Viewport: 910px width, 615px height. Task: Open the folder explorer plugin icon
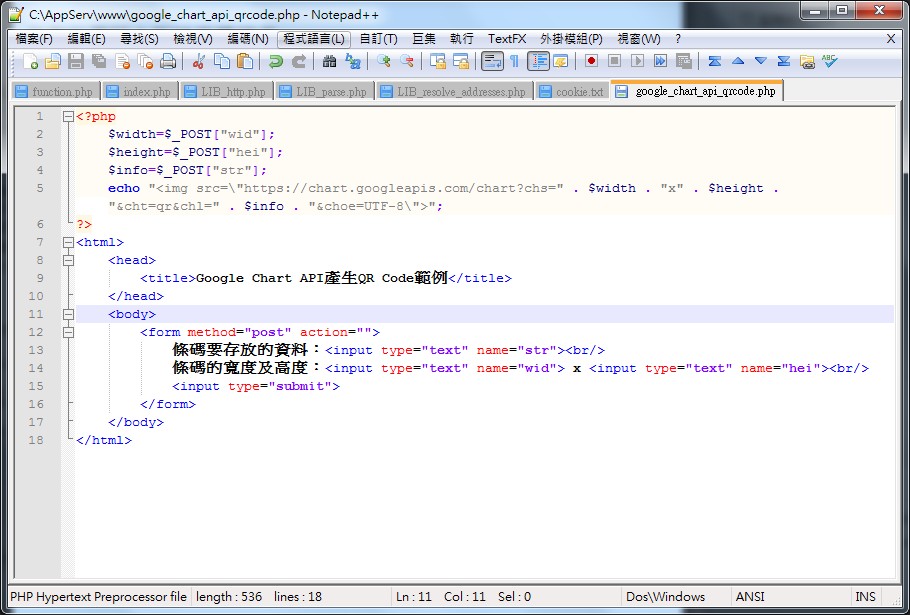click(807, 61)
